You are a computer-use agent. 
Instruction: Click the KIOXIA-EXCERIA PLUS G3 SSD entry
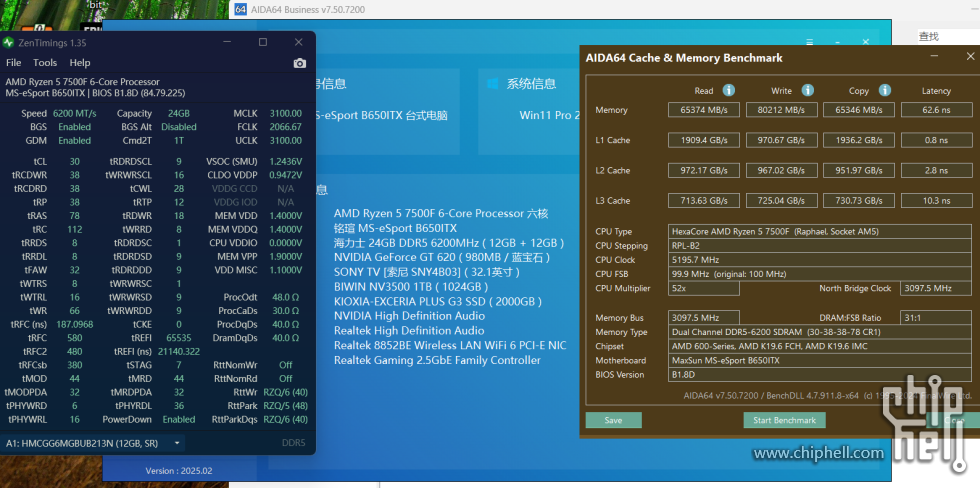point(438,302)
